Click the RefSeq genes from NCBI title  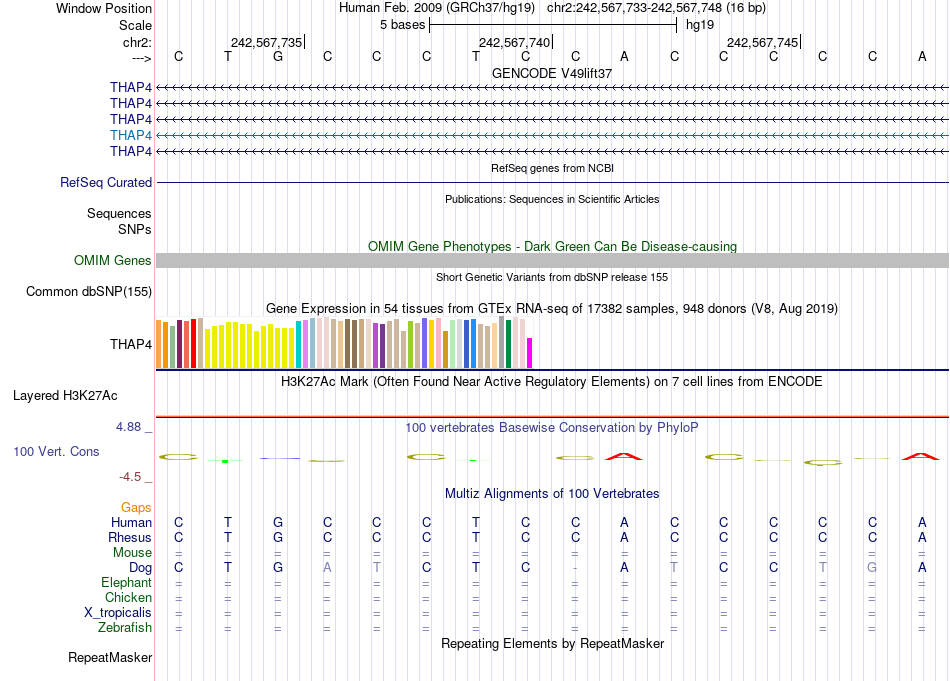[x=552, y=168]
